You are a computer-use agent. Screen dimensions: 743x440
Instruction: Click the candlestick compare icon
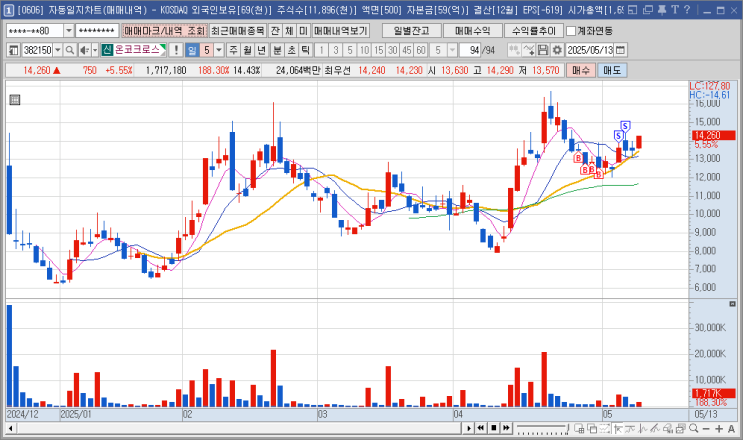tap(514, 50)
